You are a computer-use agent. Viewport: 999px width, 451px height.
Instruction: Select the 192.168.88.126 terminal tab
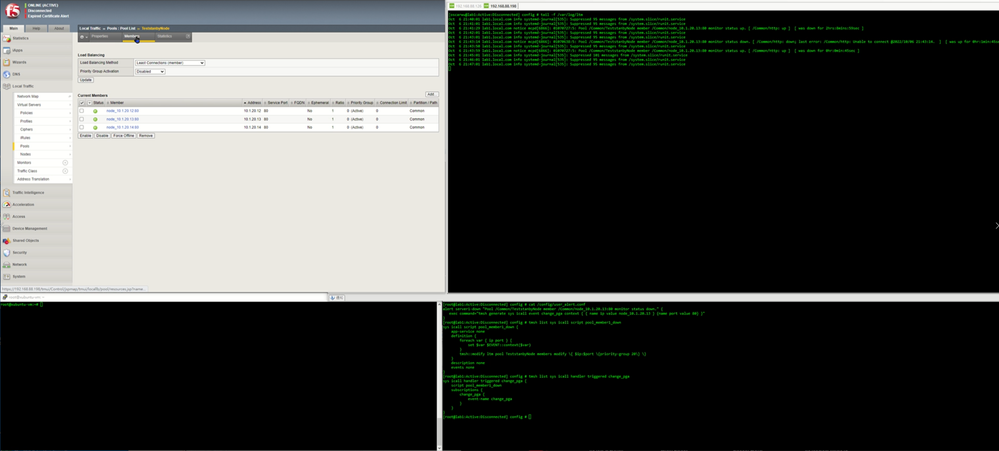[x=466, y=6]
